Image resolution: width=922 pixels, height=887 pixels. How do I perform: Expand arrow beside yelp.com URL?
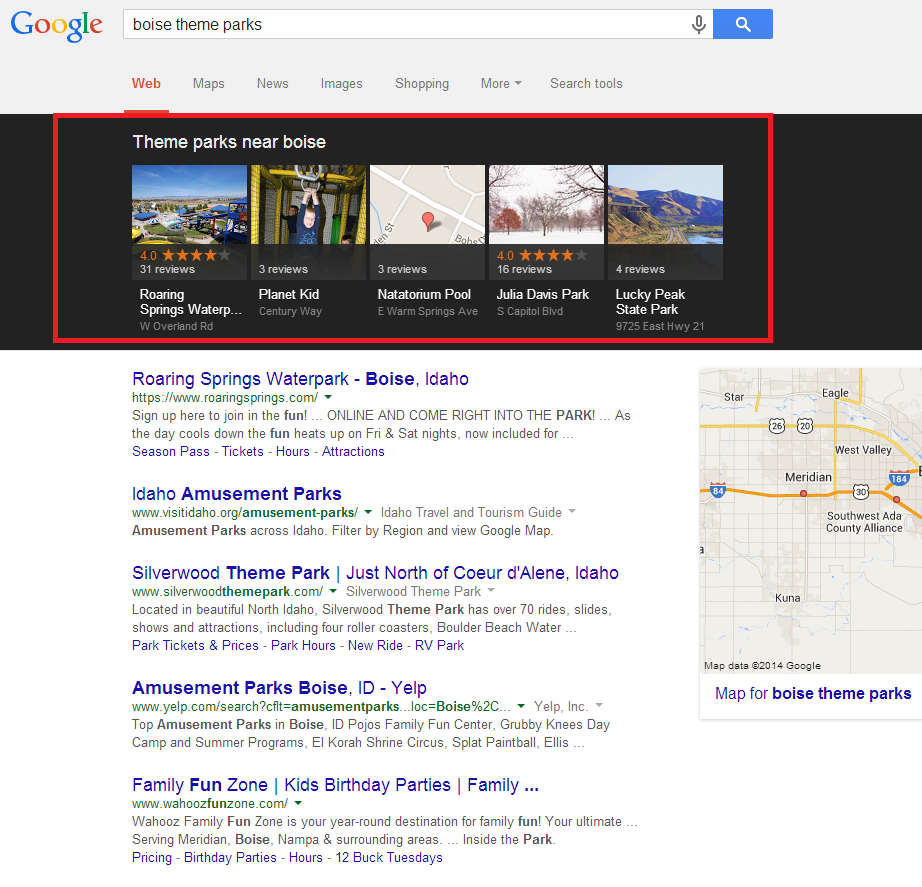521,706
